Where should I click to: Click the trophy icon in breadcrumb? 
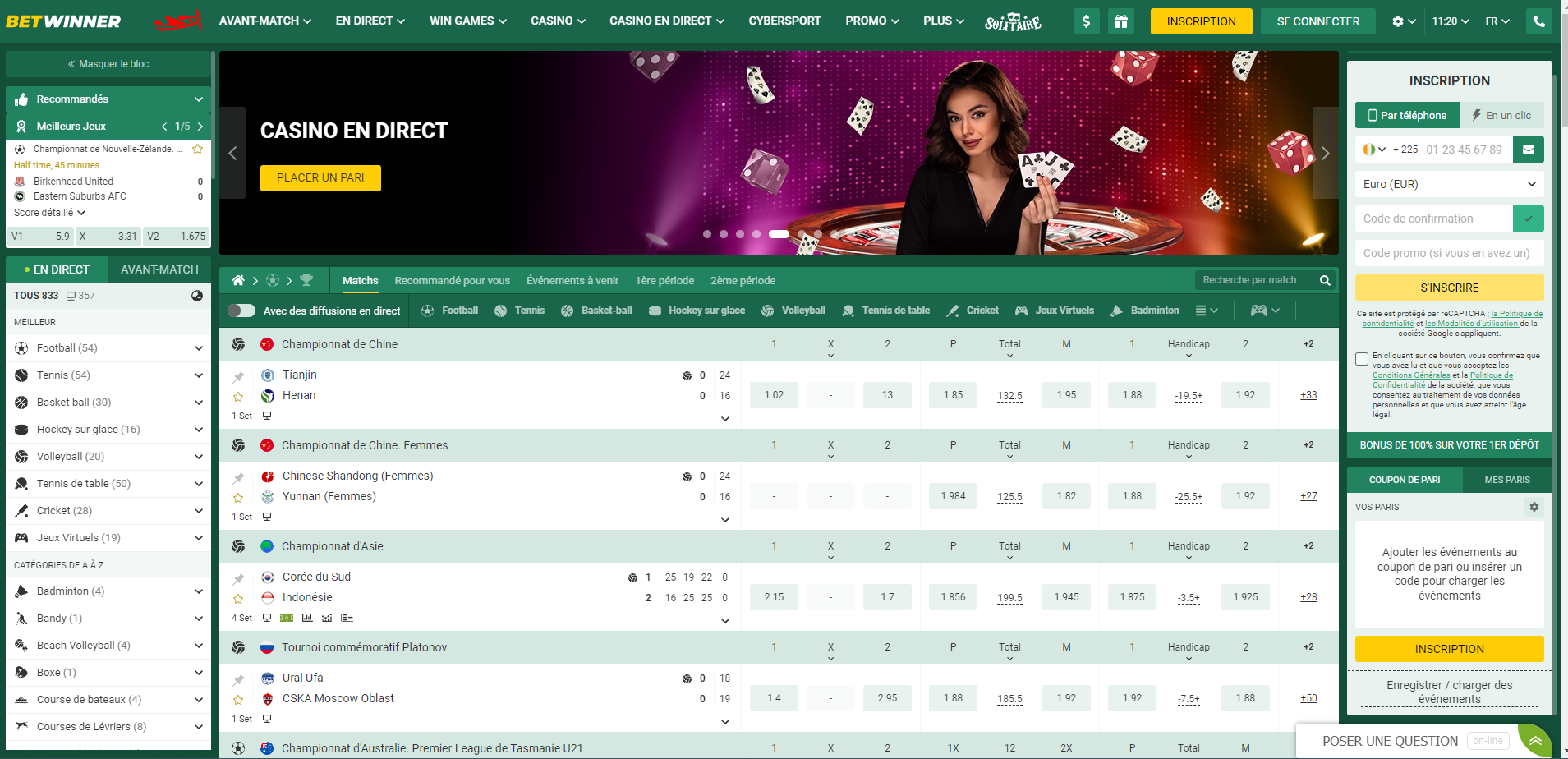(306, 280)
